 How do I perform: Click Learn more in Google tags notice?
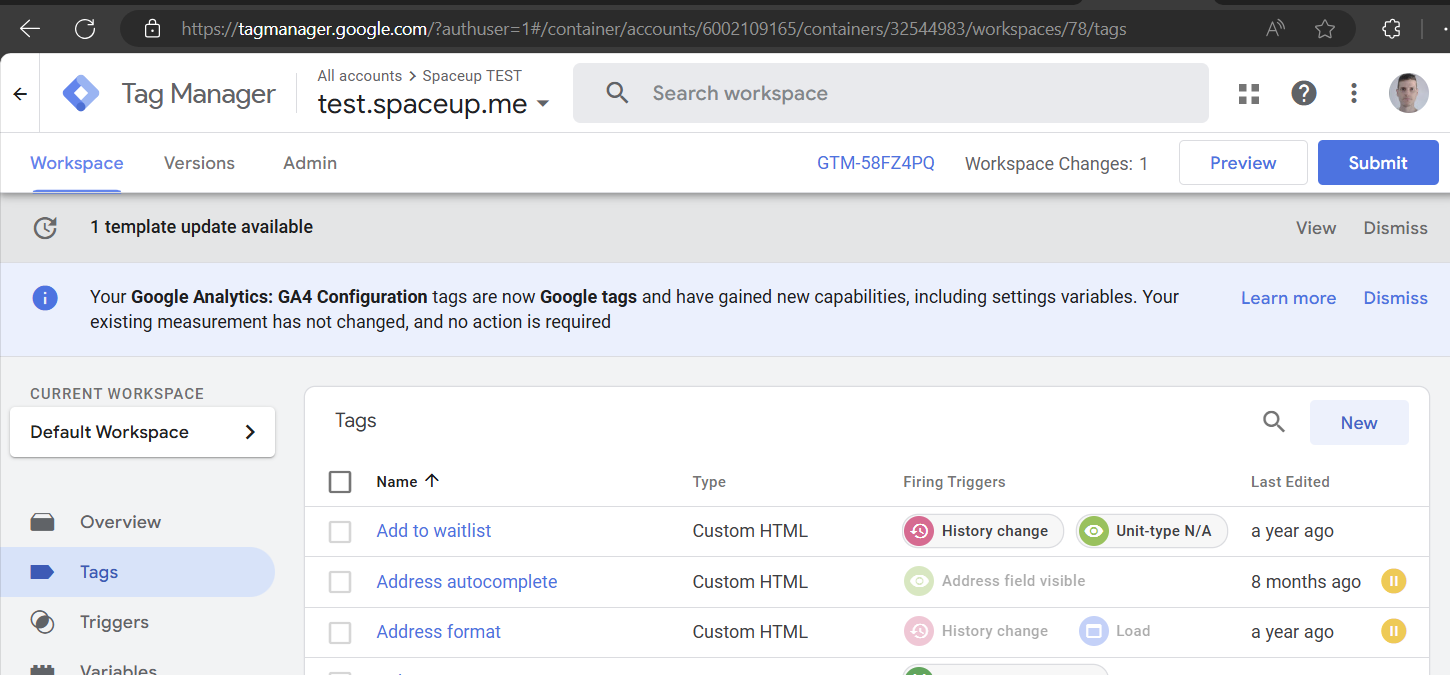tap(1288, 298)
